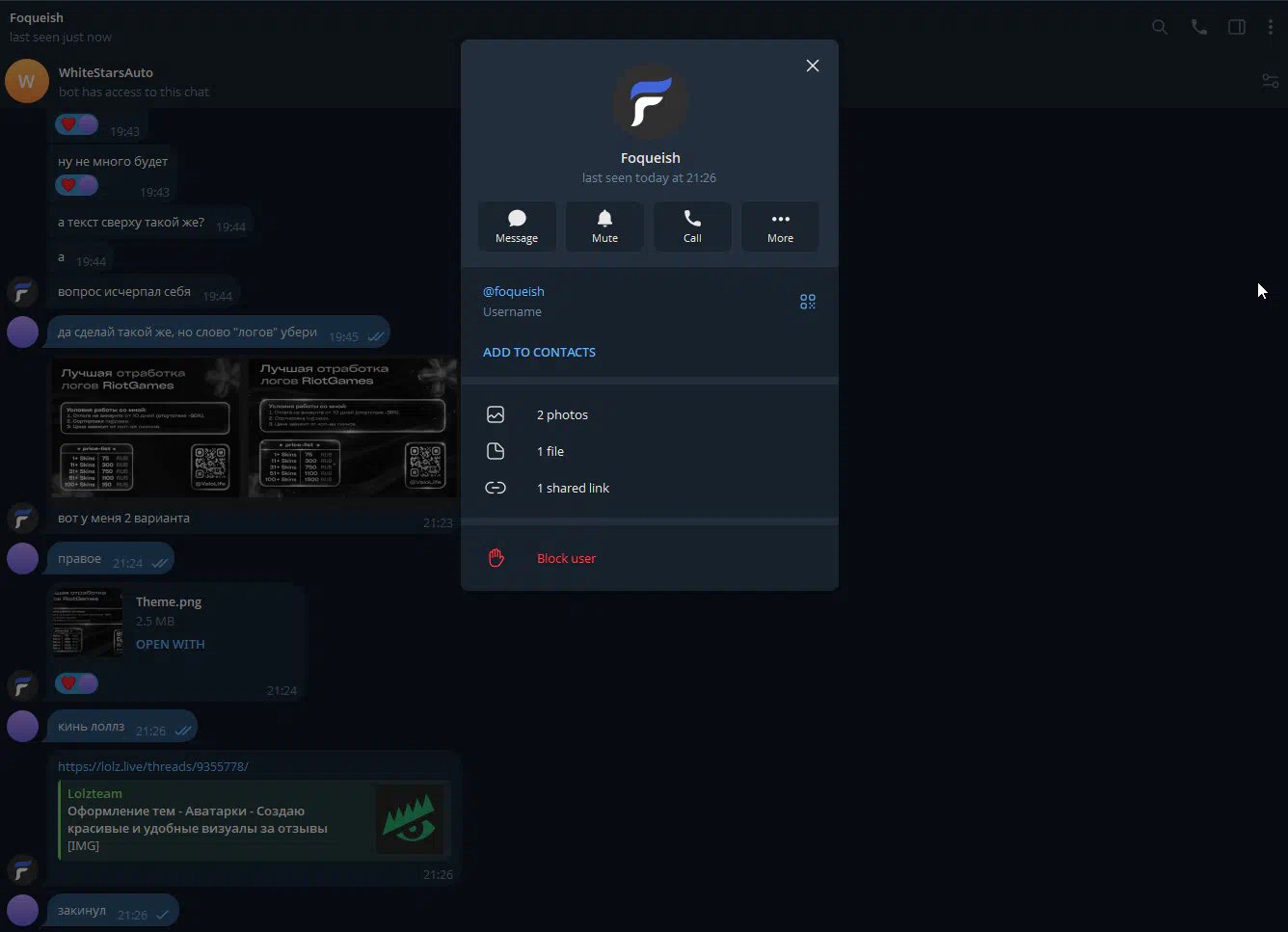Start a call from profile popup
The image size is (1288, 932).
[692, 226]
